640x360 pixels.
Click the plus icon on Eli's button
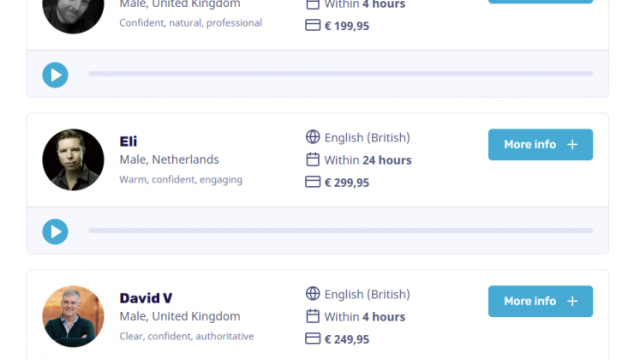pos(572,144)
